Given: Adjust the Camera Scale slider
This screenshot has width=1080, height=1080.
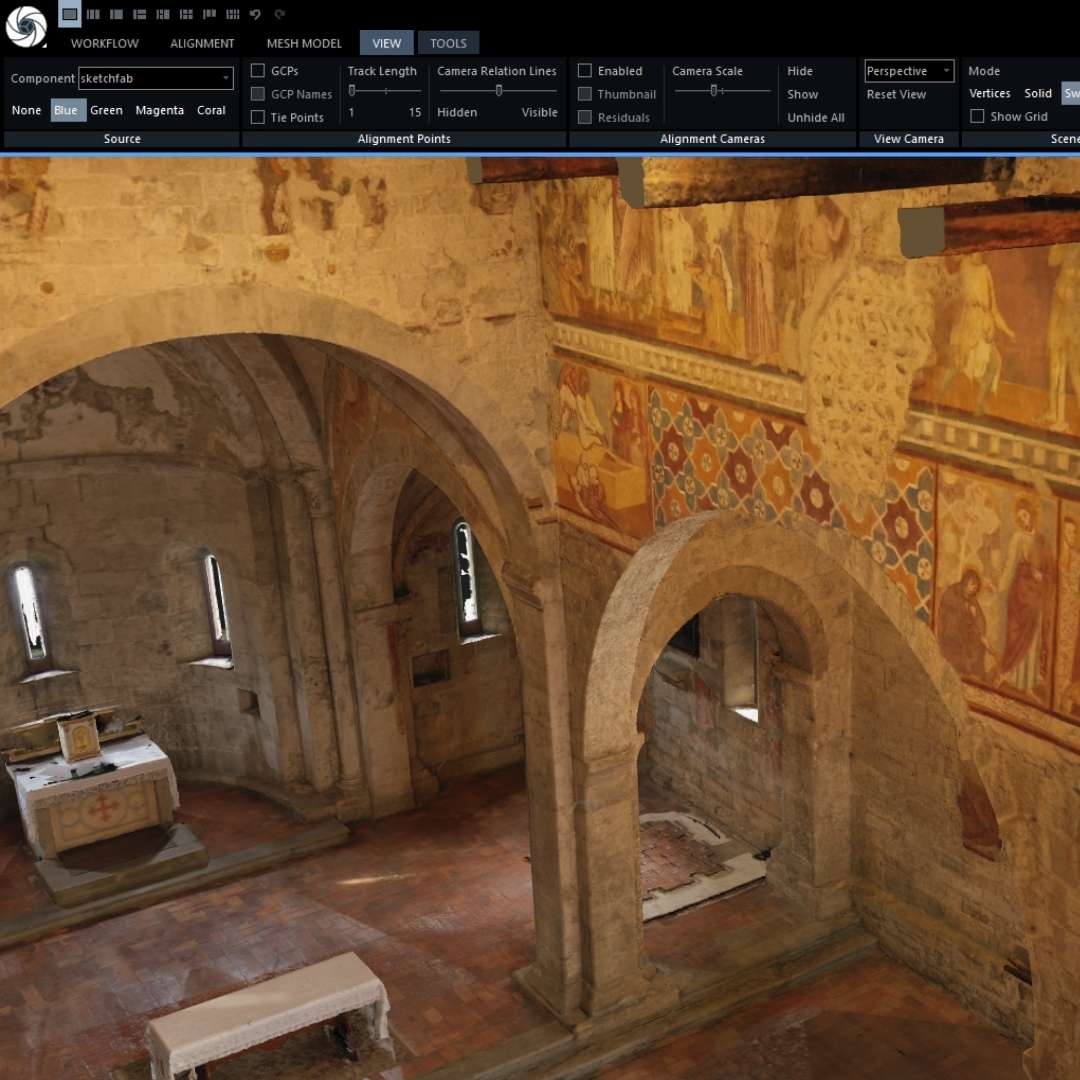Looking at the screenshot, I should pos(714,90).
